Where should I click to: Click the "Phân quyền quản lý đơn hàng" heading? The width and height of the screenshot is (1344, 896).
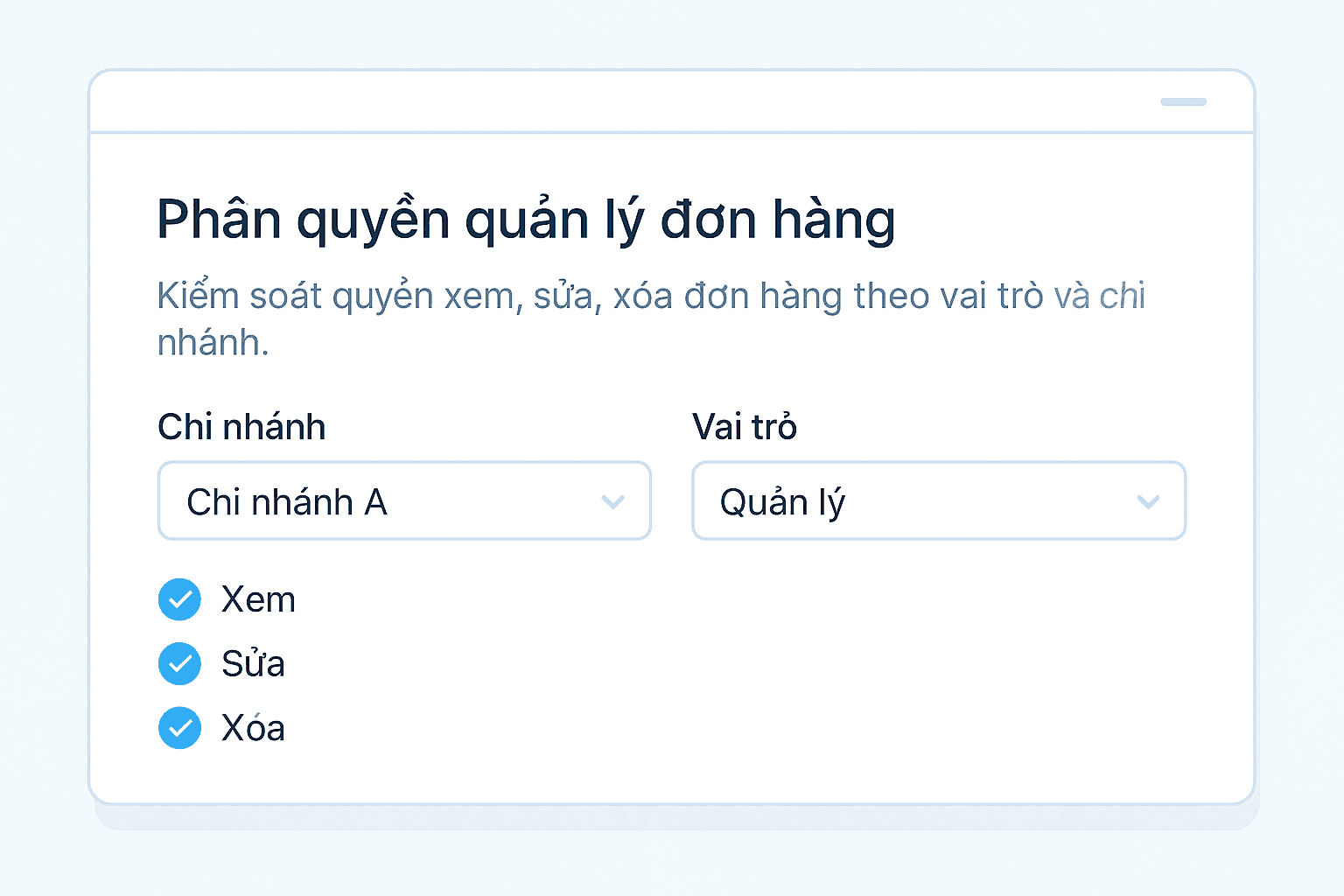(x=526, y=220)
